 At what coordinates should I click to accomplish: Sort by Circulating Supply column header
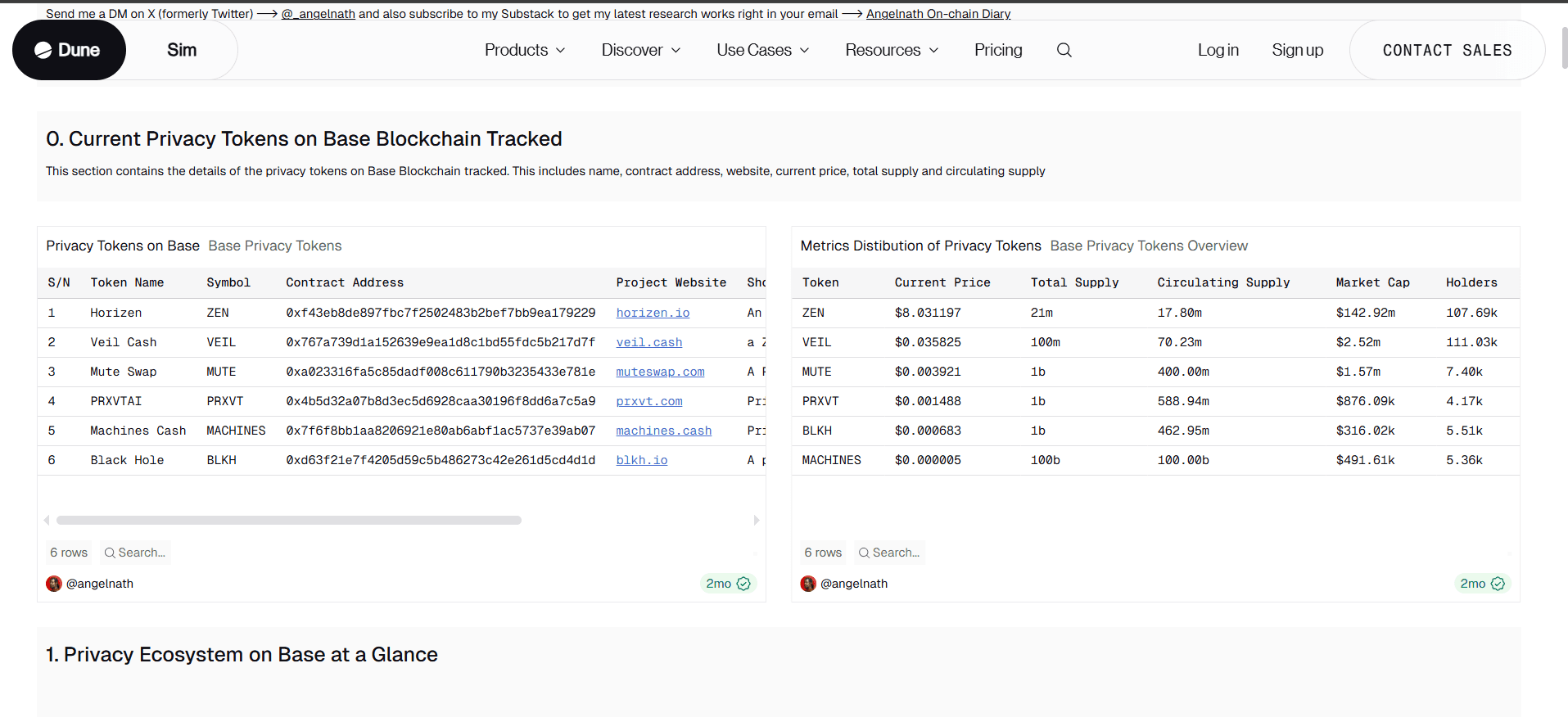click(1223, 282)
